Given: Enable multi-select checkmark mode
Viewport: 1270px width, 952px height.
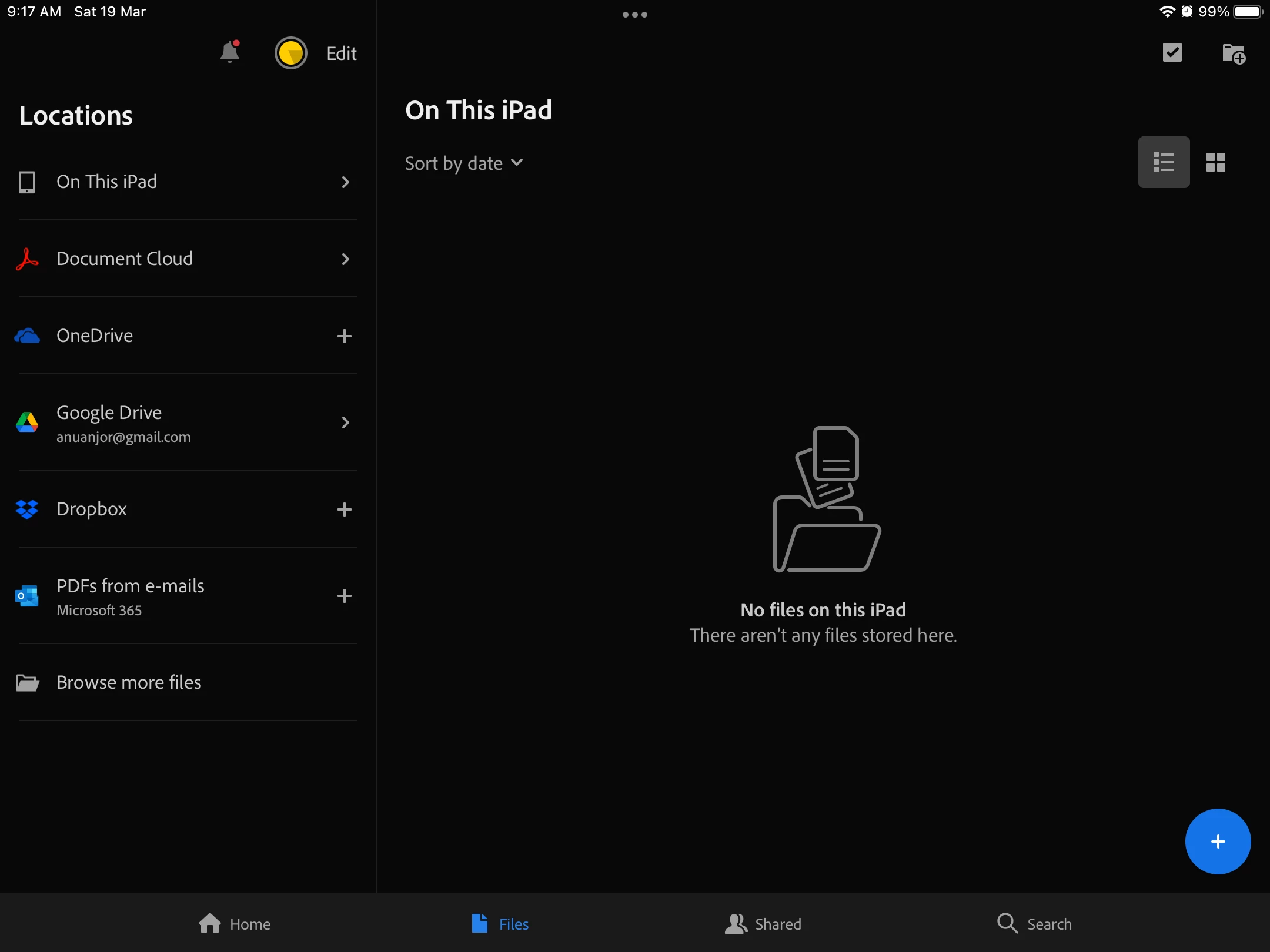Looking at the screenshot, I should [1172, 53].
